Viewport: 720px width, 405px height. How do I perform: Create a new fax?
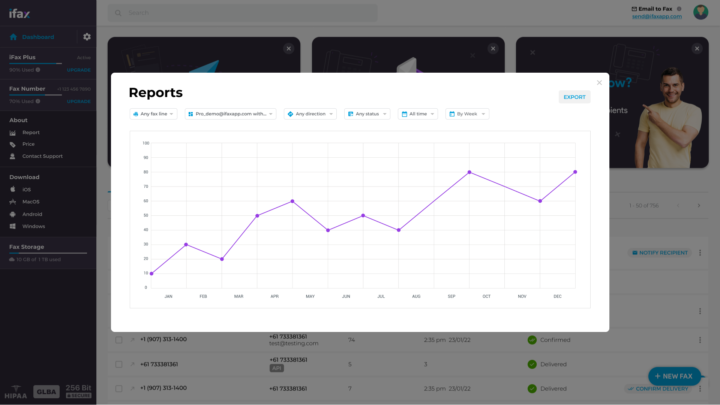[x=674, y=376]
